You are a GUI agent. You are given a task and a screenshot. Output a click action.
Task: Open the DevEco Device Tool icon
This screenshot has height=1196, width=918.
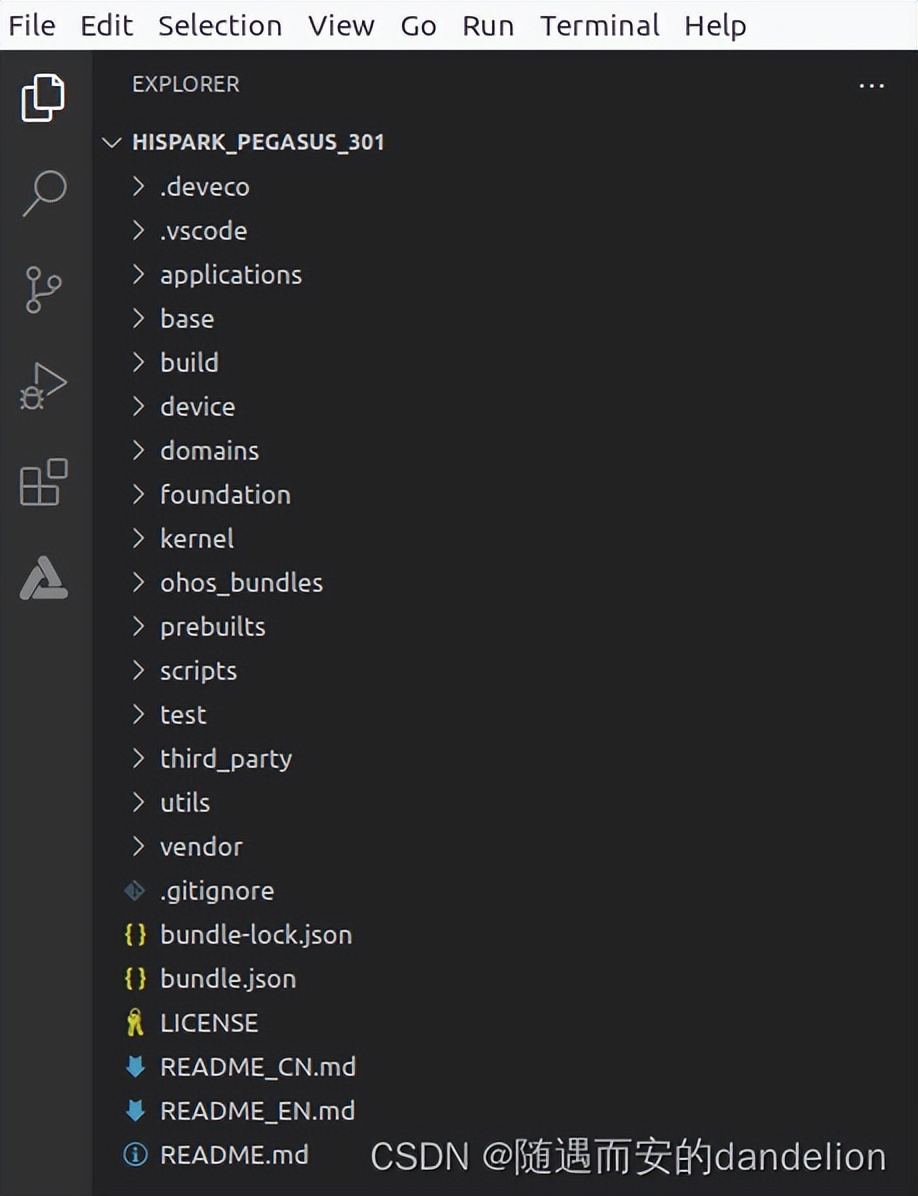click(x=43, y=578)
